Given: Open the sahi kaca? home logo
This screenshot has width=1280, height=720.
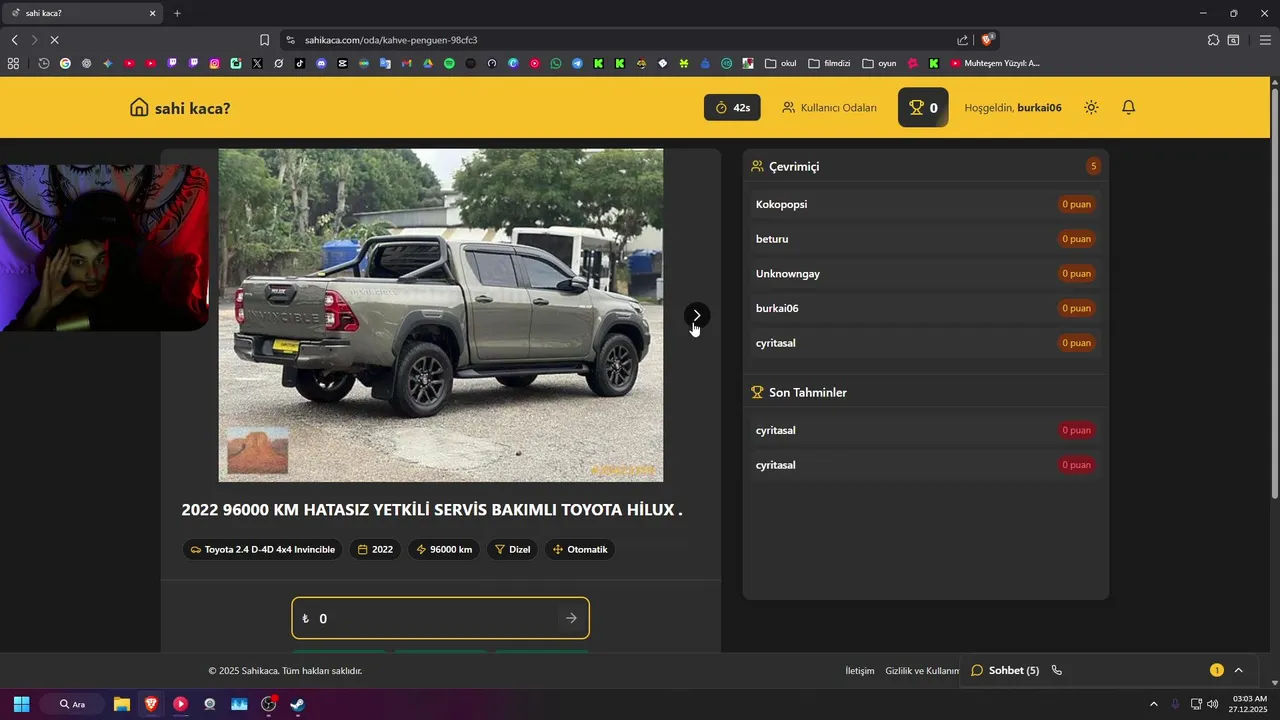Looking at the screenshot, I should click(180, 108).
